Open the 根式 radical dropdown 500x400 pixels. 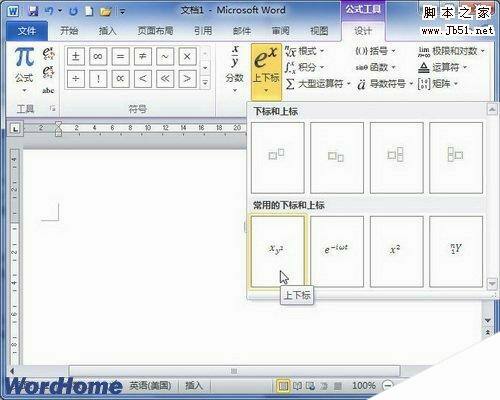pos(305,51)
